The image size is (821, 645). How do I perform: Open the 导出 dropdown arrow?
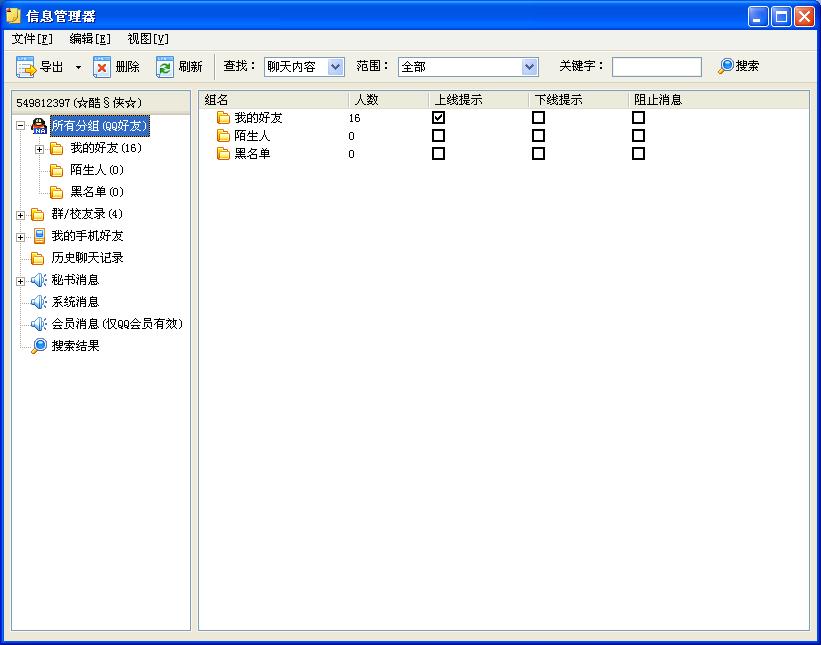tap(79, 67)
